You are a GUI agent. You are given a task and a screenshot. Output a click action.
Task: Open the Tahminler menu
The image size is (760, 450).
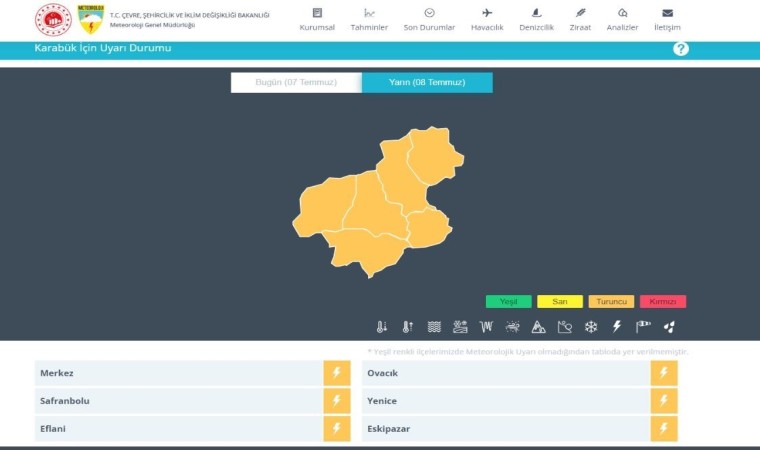tap(369, 19)
